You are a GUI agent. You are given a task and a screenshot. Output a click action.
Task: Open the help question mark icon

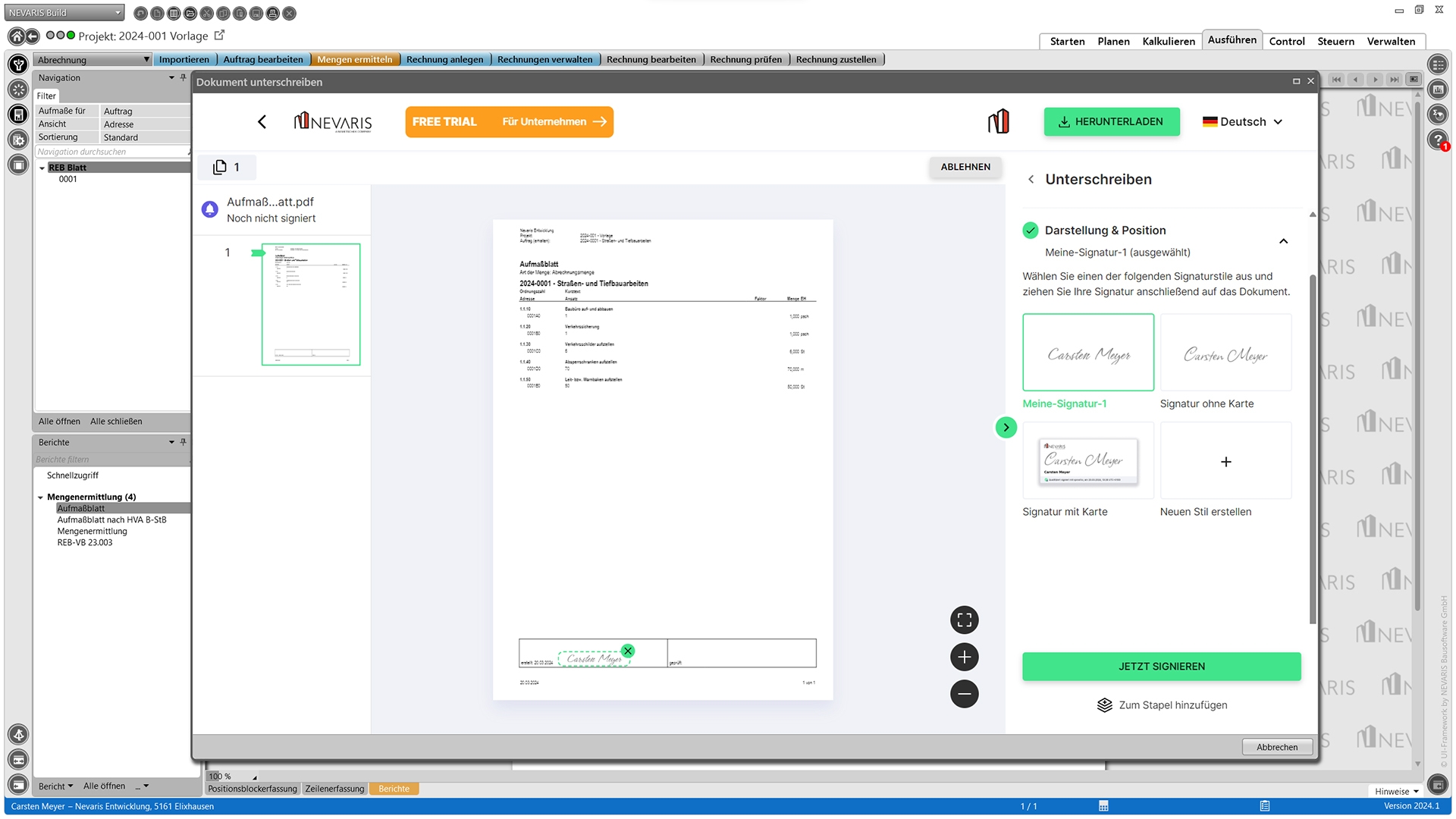click(x=1436, y=139)
